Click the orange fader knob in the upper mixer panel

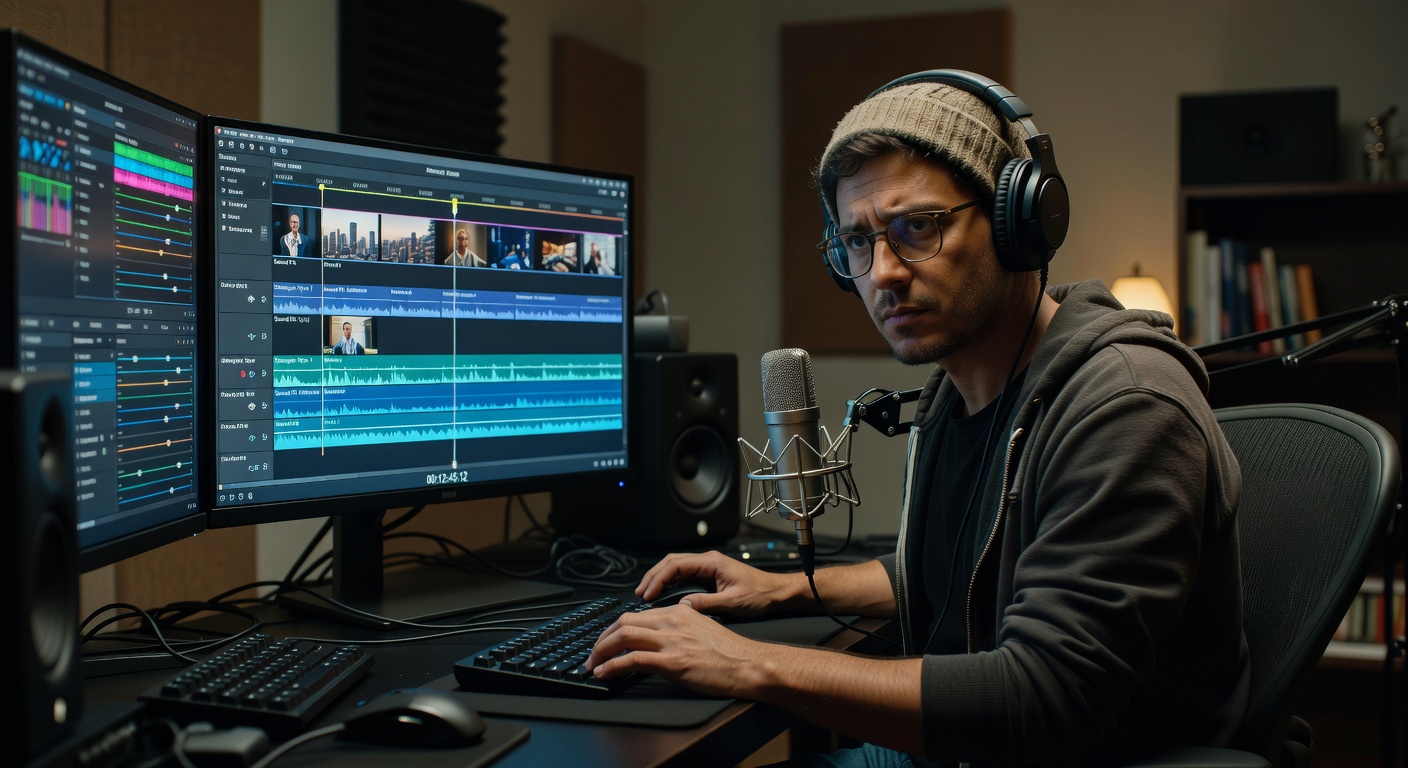tap(160, 252)
